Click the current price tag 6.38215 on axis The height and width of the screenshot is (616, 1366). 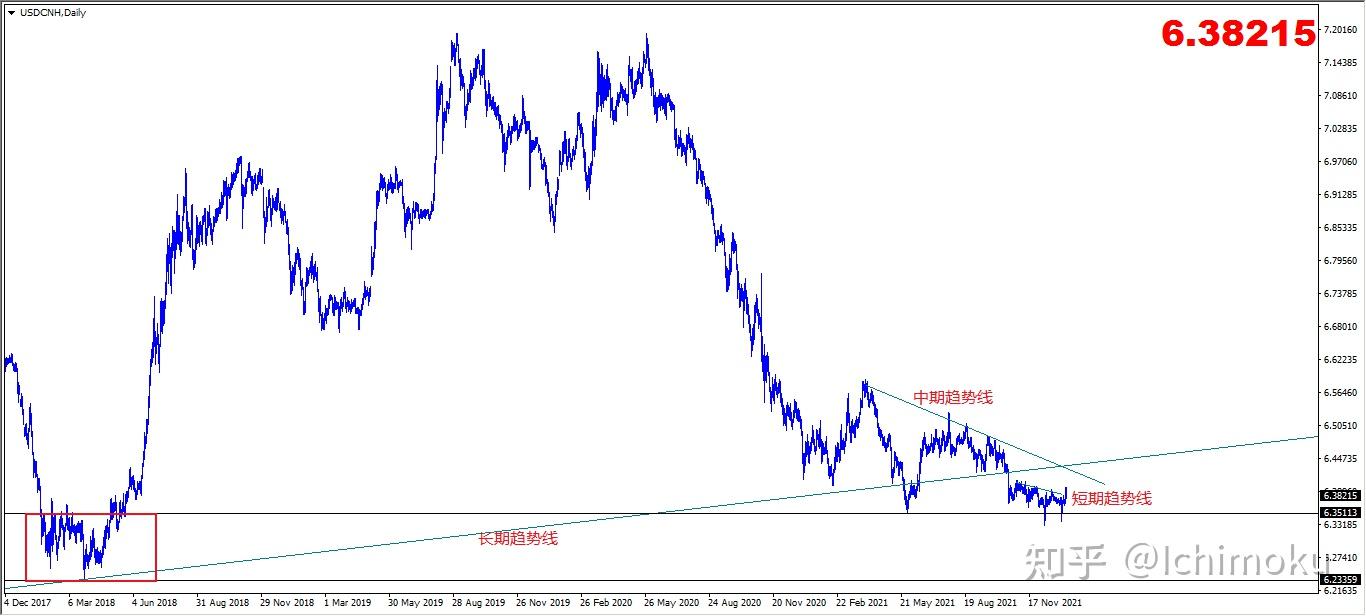[1340, 495]
